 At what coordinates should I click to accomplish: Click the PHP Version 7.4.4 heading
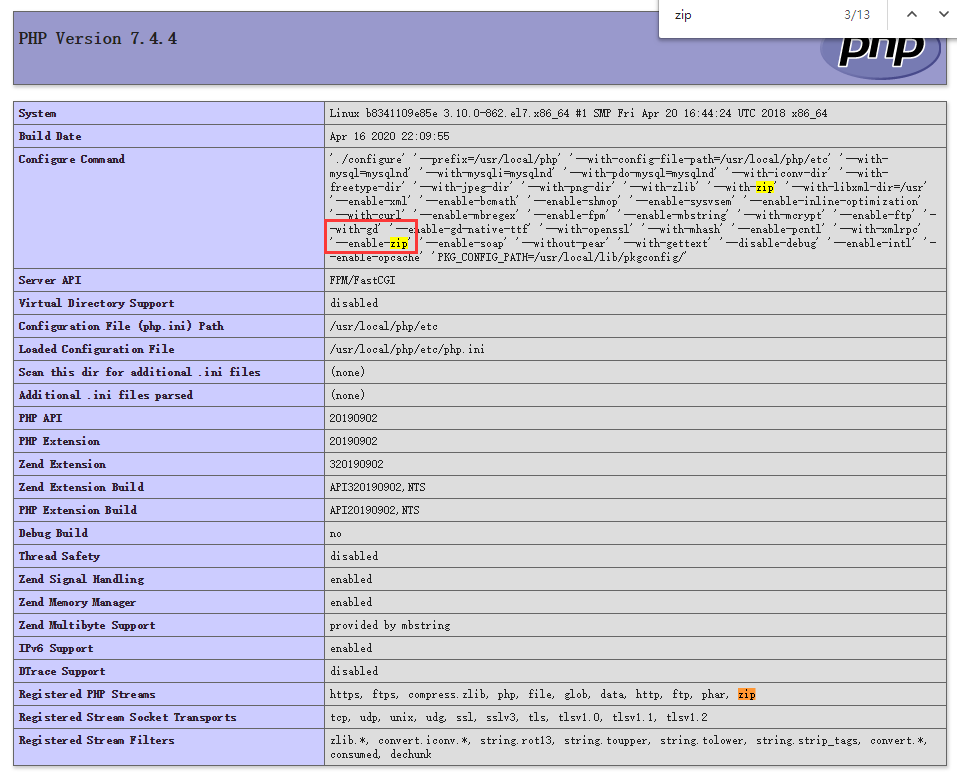(x=98, y=39)
